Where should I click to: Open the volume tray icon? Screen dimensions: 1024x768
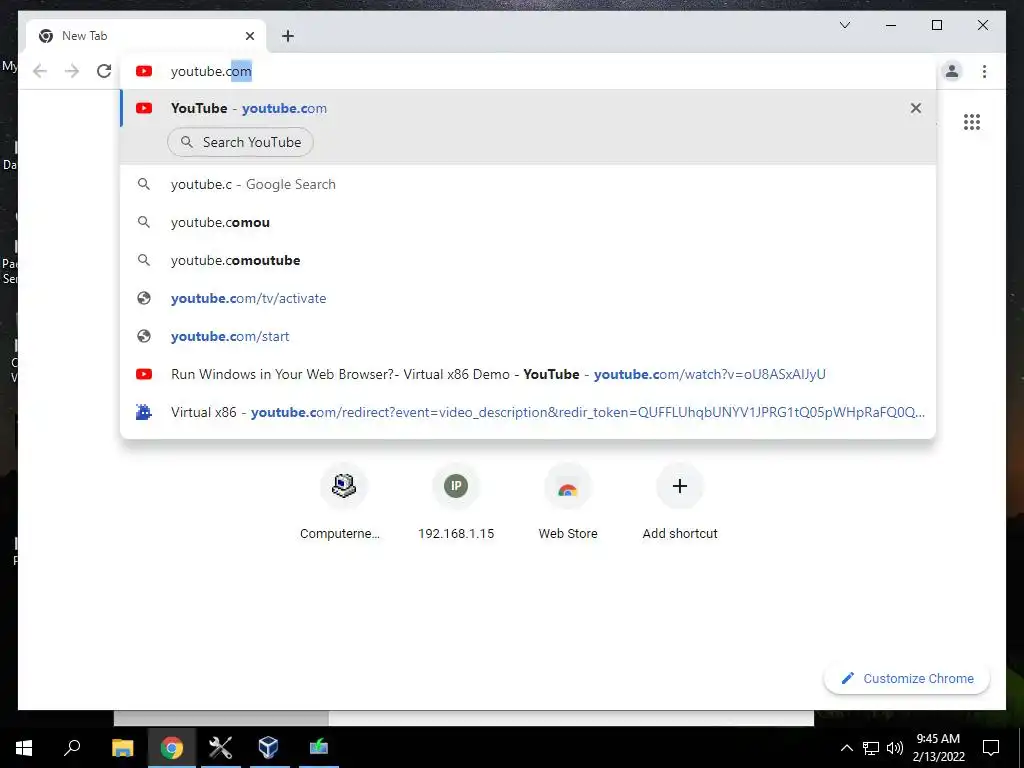(x=895, y=748)
